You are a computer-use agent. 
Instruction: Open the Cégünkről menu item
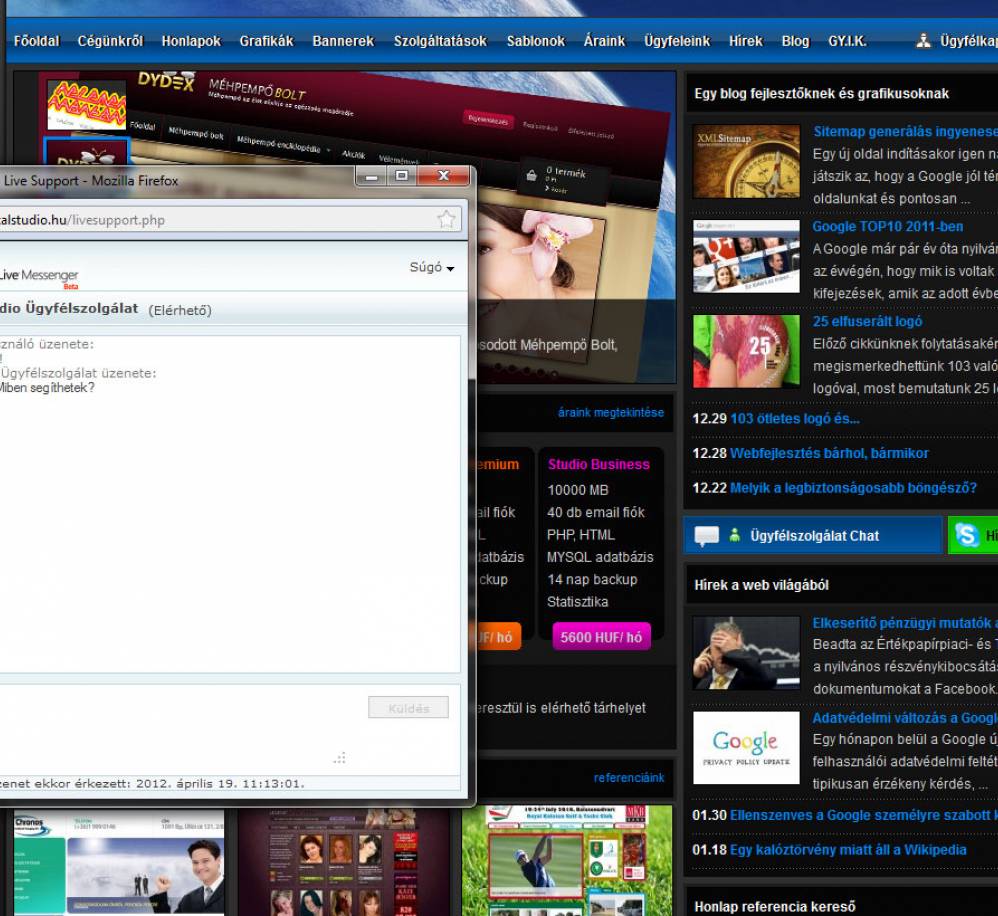[110, 41]
